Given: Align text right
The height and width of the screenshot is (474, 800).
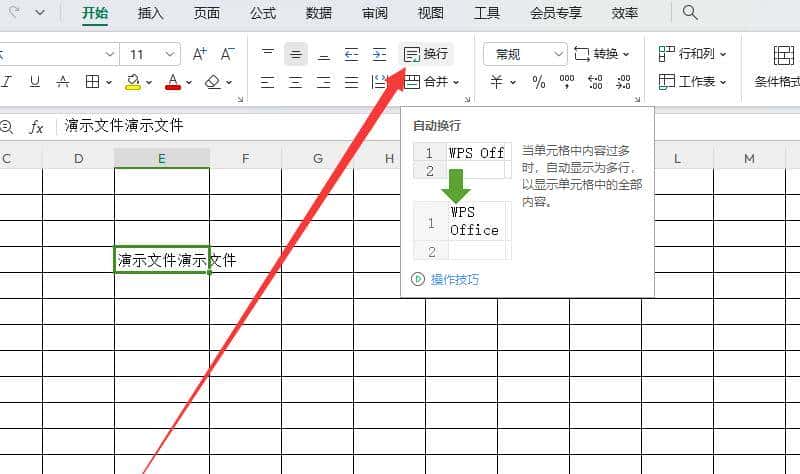Looking at the screenshot, I should (323, 82).
